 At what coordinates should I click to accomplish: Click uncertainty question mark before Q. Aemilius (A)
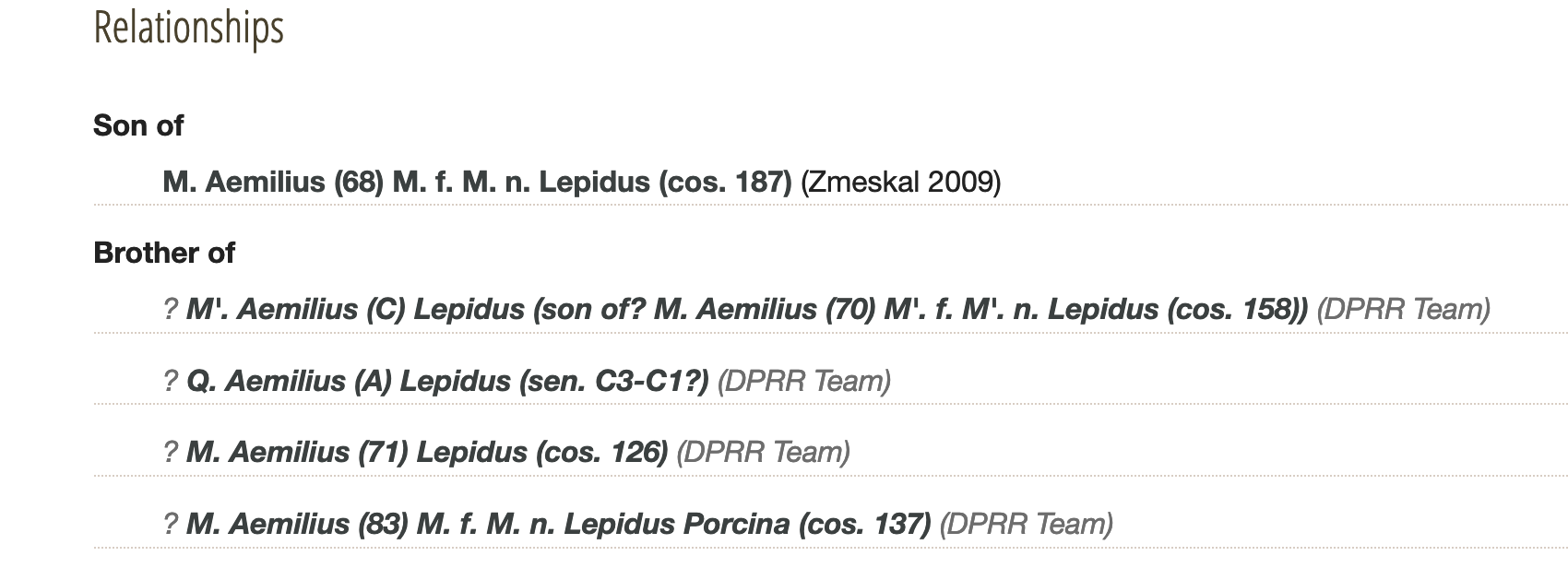tap(170, 381)
